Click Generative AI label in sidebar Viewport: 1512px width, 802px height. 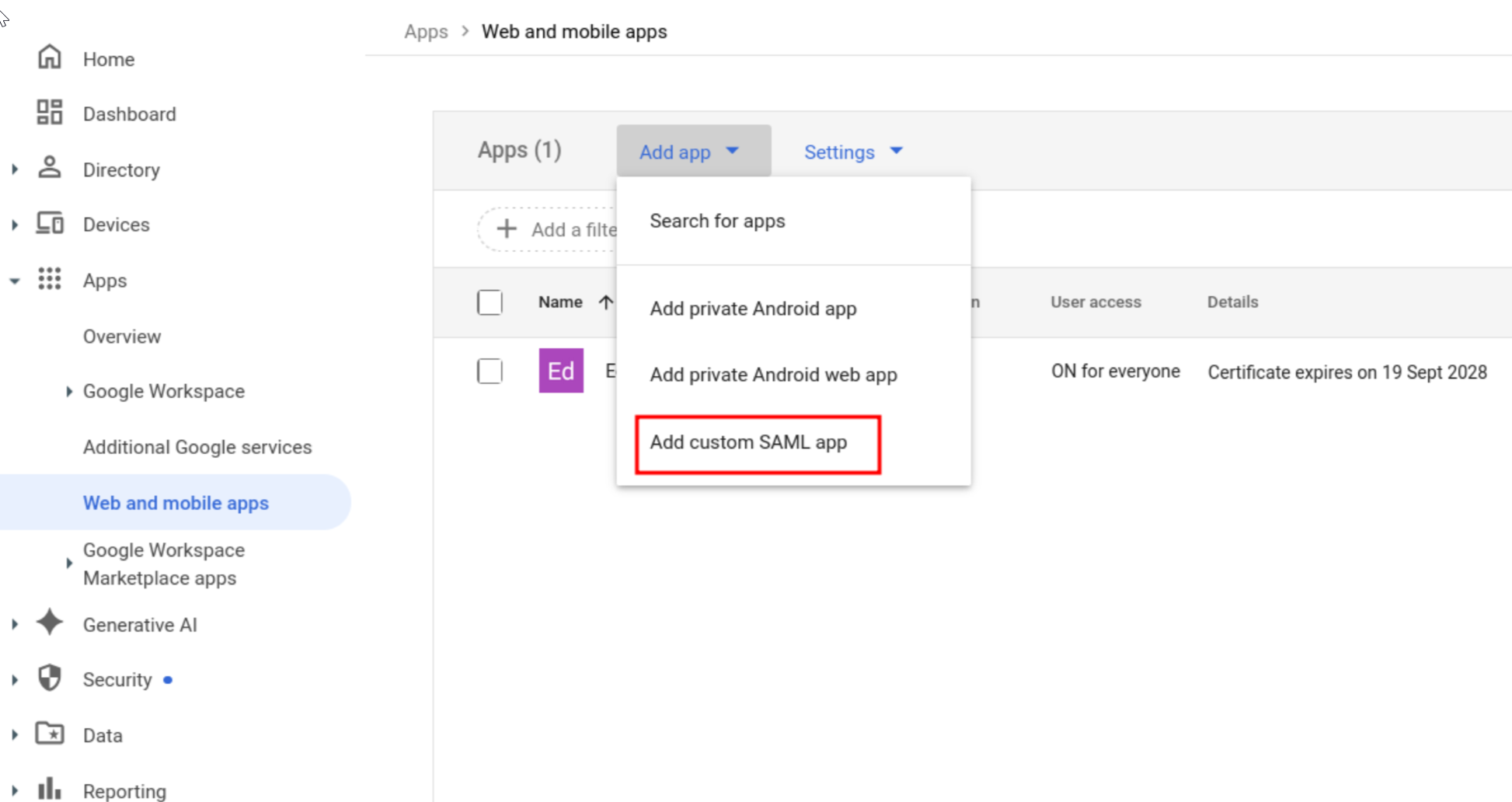(140, 625)
